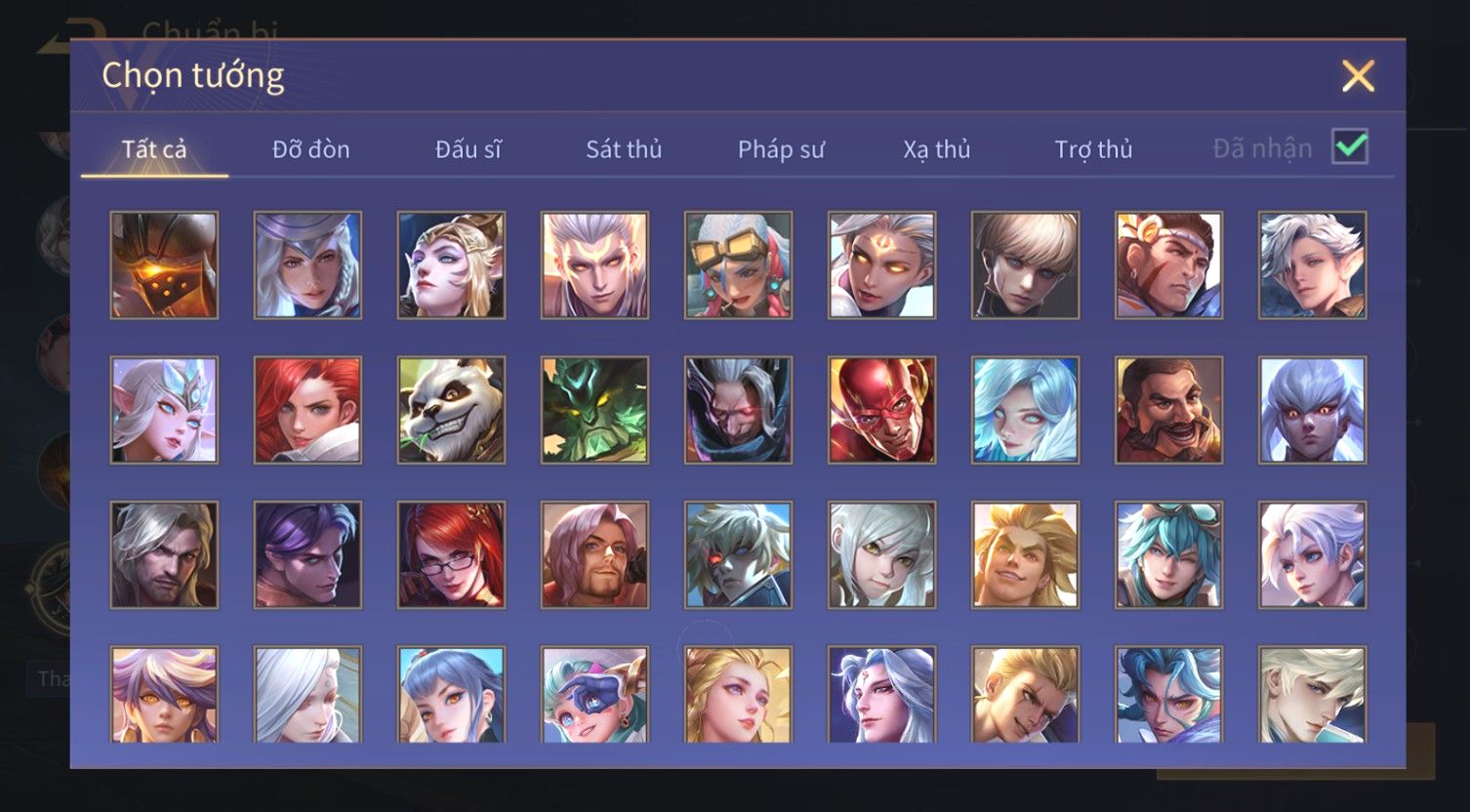Select the panda hero portrait

pyautogui.click(x=451, y=410)
